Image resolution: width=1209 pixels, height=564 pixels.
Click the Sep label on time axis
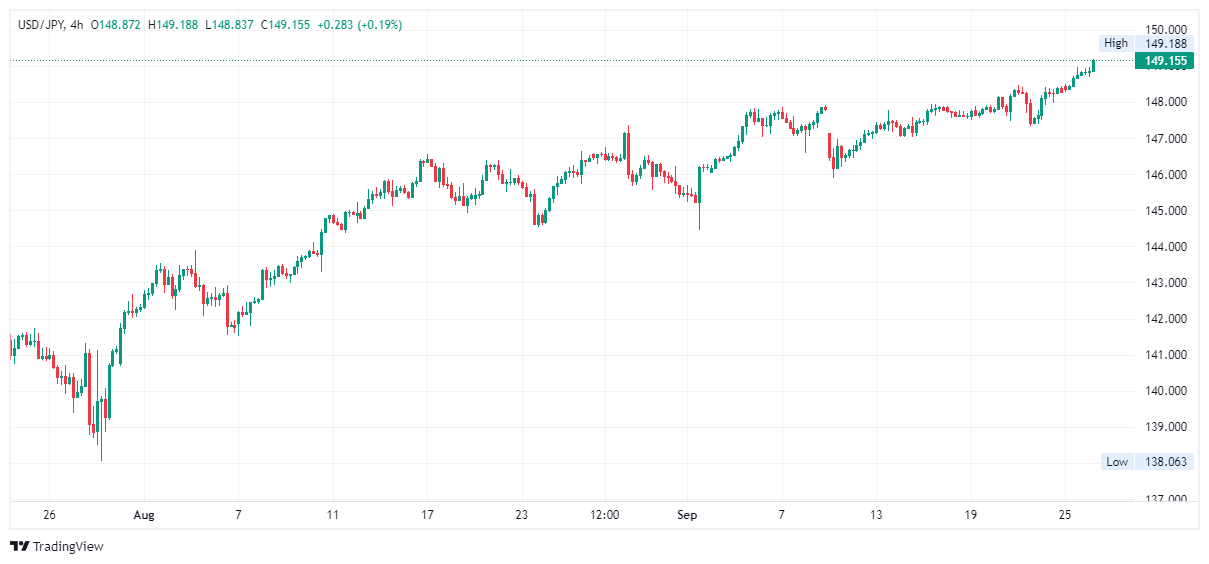point(687,515)
